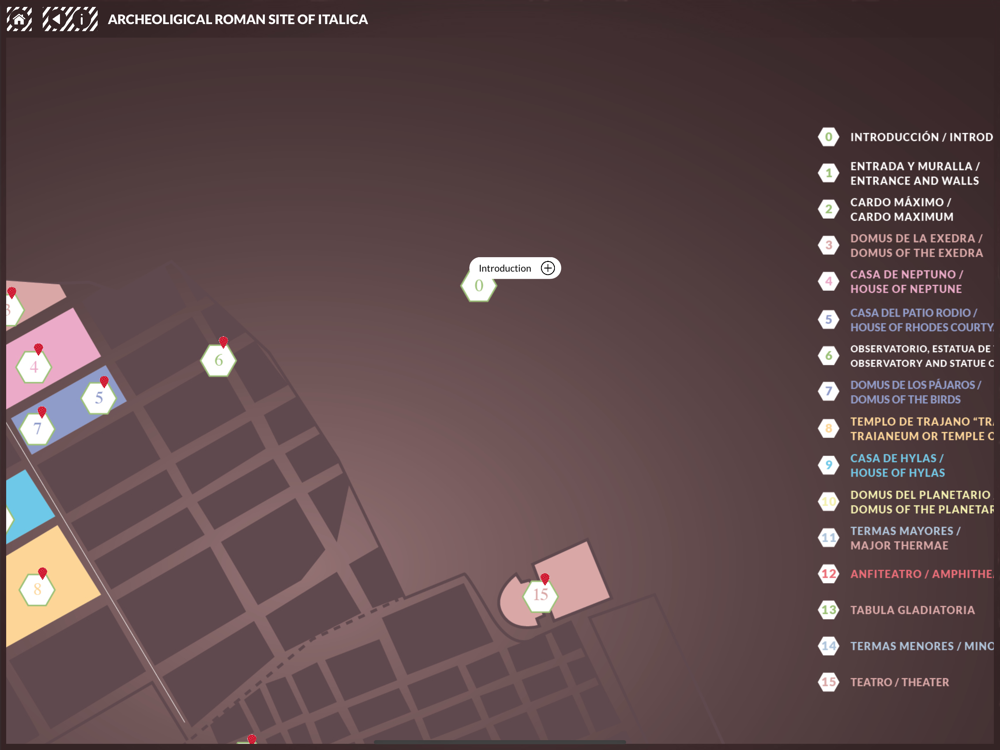Viewport: 1000px width, 750px height.
Task: Select map marker 15 at the theater
Action: coord(540,595)
